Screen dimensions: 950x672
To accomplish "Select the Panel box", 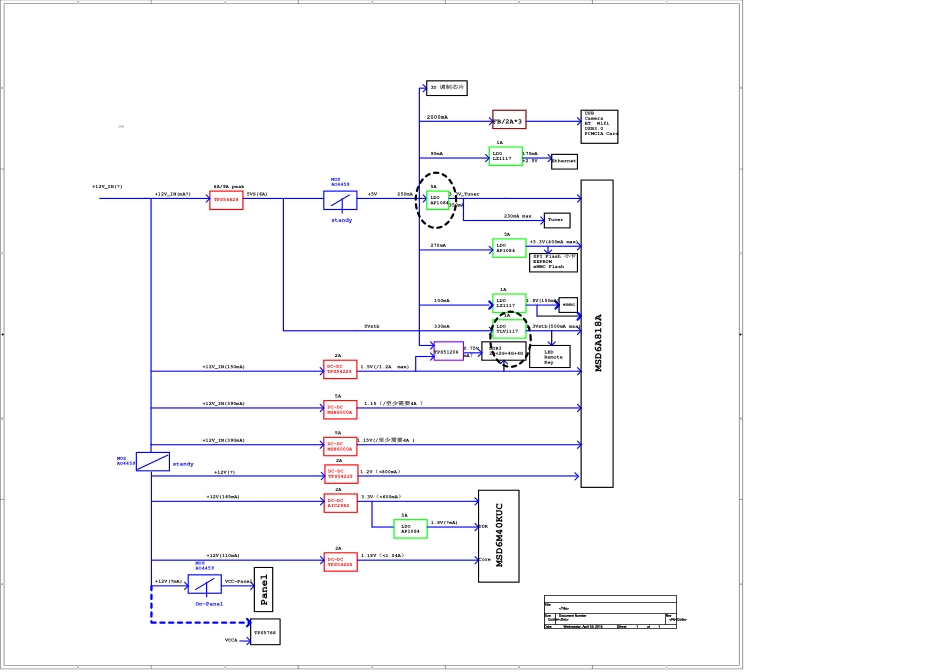I will point(263,589).
